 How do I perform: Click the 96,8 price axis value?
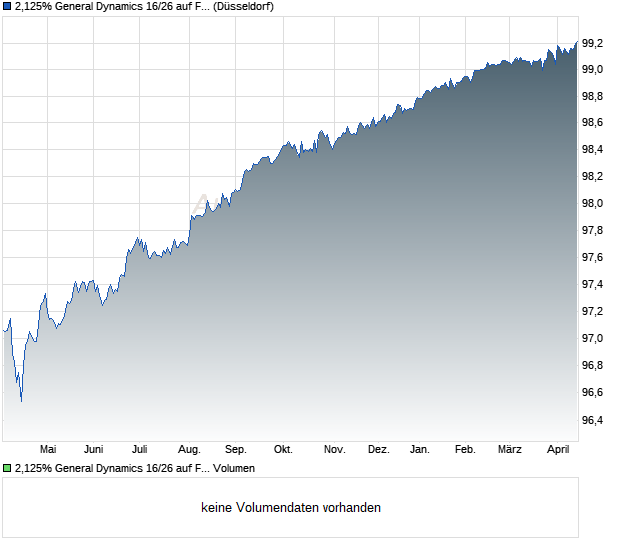(593, 365)
